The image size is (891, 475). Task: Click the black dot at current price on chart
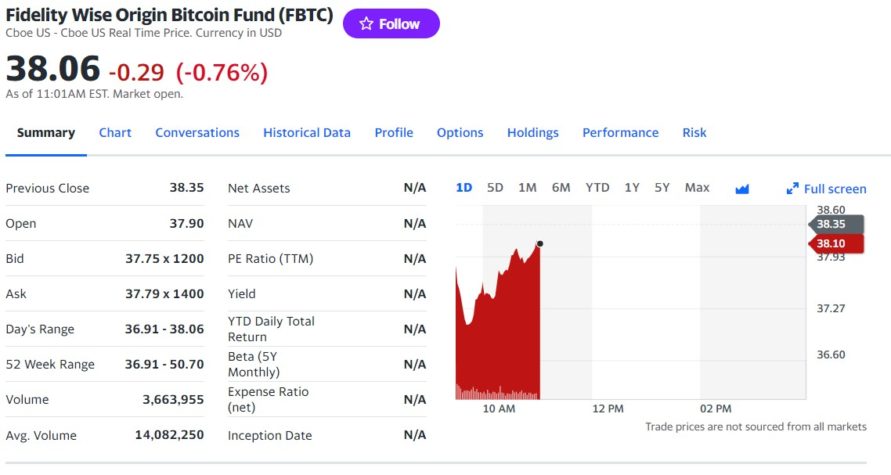tap(540, 244)
